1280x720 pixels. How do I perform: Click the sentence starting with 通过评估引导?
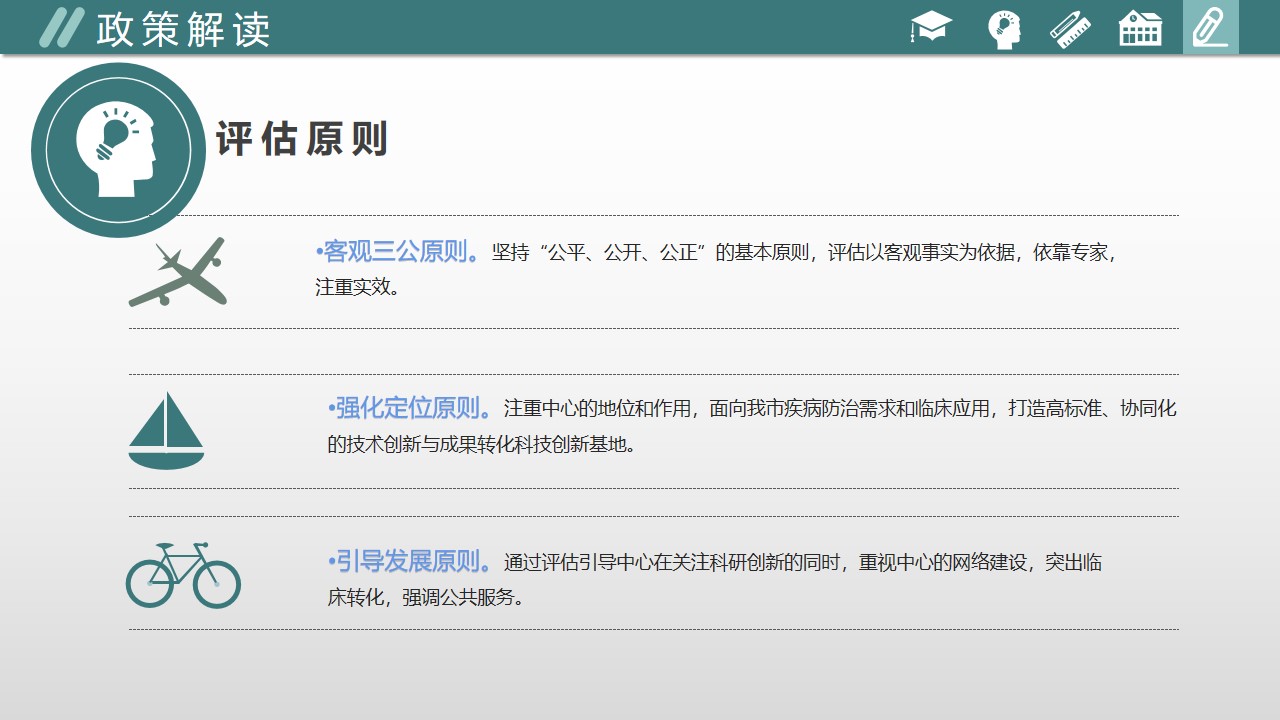point(803,563)
